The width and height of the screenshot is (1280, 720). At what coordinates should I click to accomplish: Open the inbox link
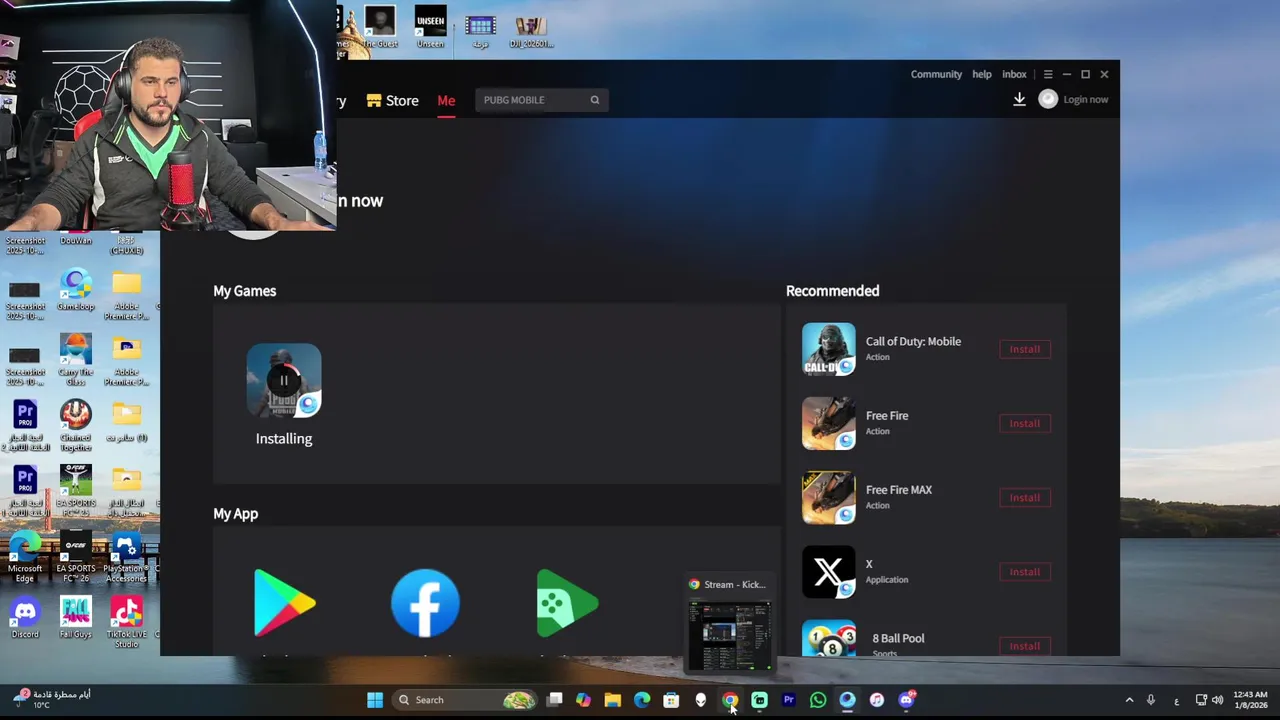[x=1014, y=74]
